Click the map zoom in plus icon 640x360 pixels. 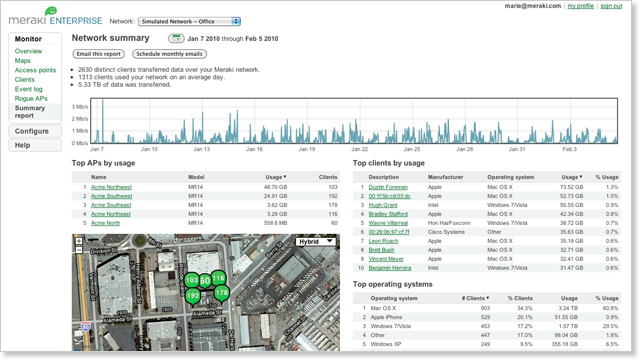79,241
